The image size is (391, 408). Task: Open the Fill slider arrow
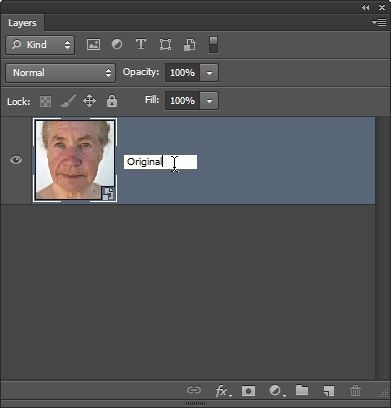click(209, 100)
